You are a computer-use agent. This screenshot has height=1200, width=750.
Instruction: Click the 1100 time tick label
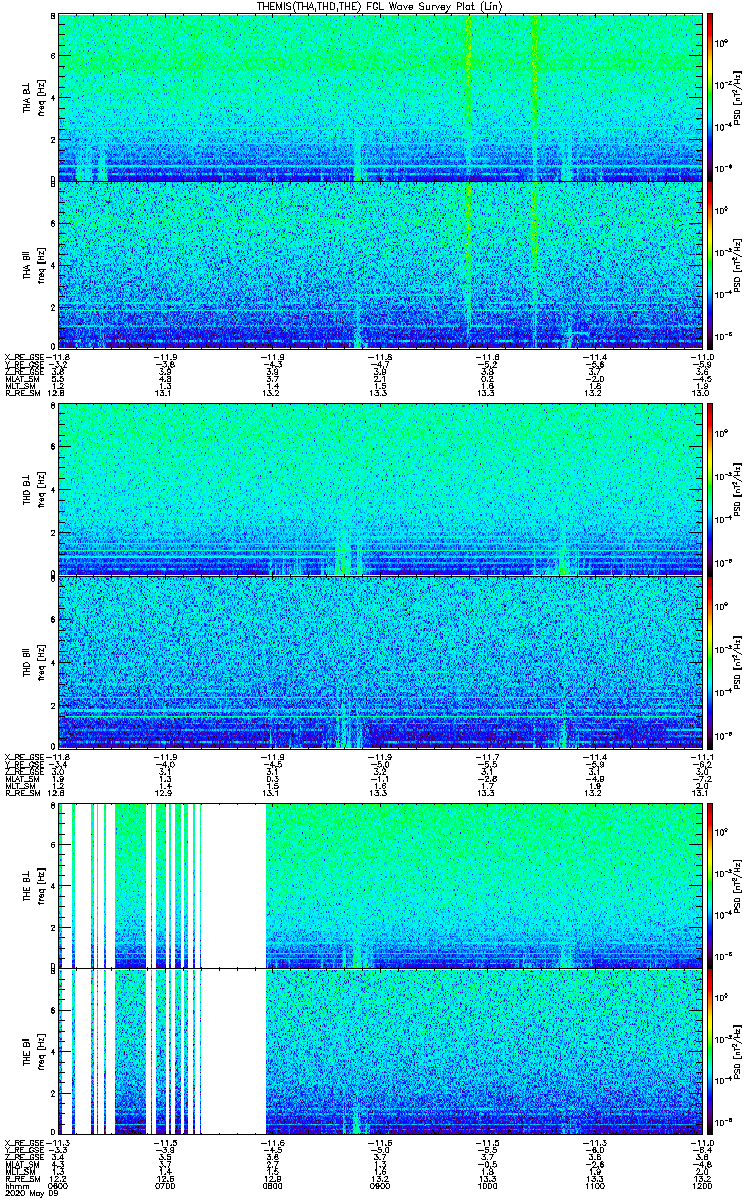click(x=593, y=1184)
